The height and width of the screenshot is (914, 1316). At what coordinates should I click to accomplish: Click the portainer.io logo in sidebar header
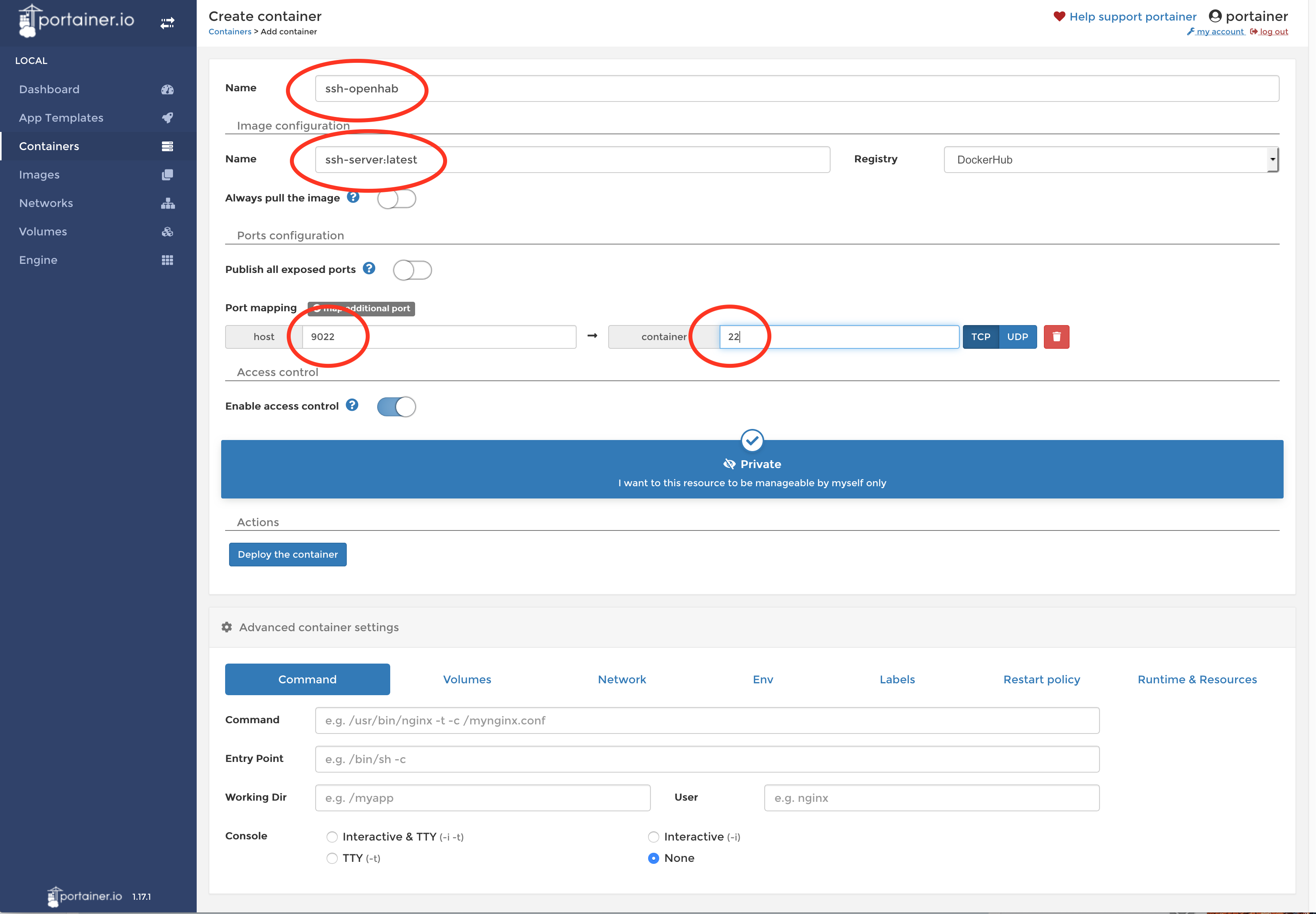tap(77, 21)
